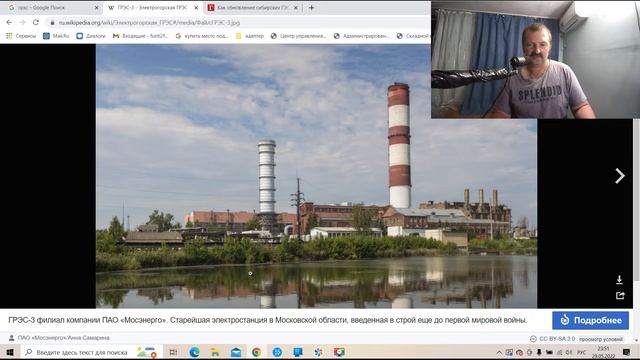
Task: Open the Mail.Ru bookmark
Action: coord(56,36)
